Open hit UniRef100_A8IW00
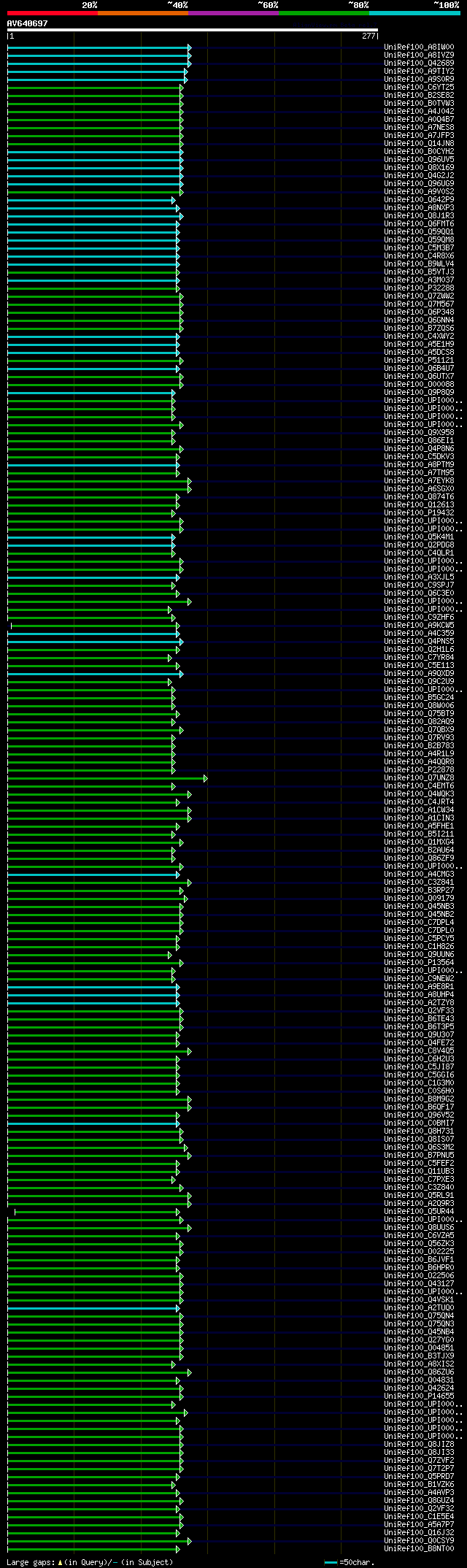This screenshot has height=1568, width=467. coord(419,47)
